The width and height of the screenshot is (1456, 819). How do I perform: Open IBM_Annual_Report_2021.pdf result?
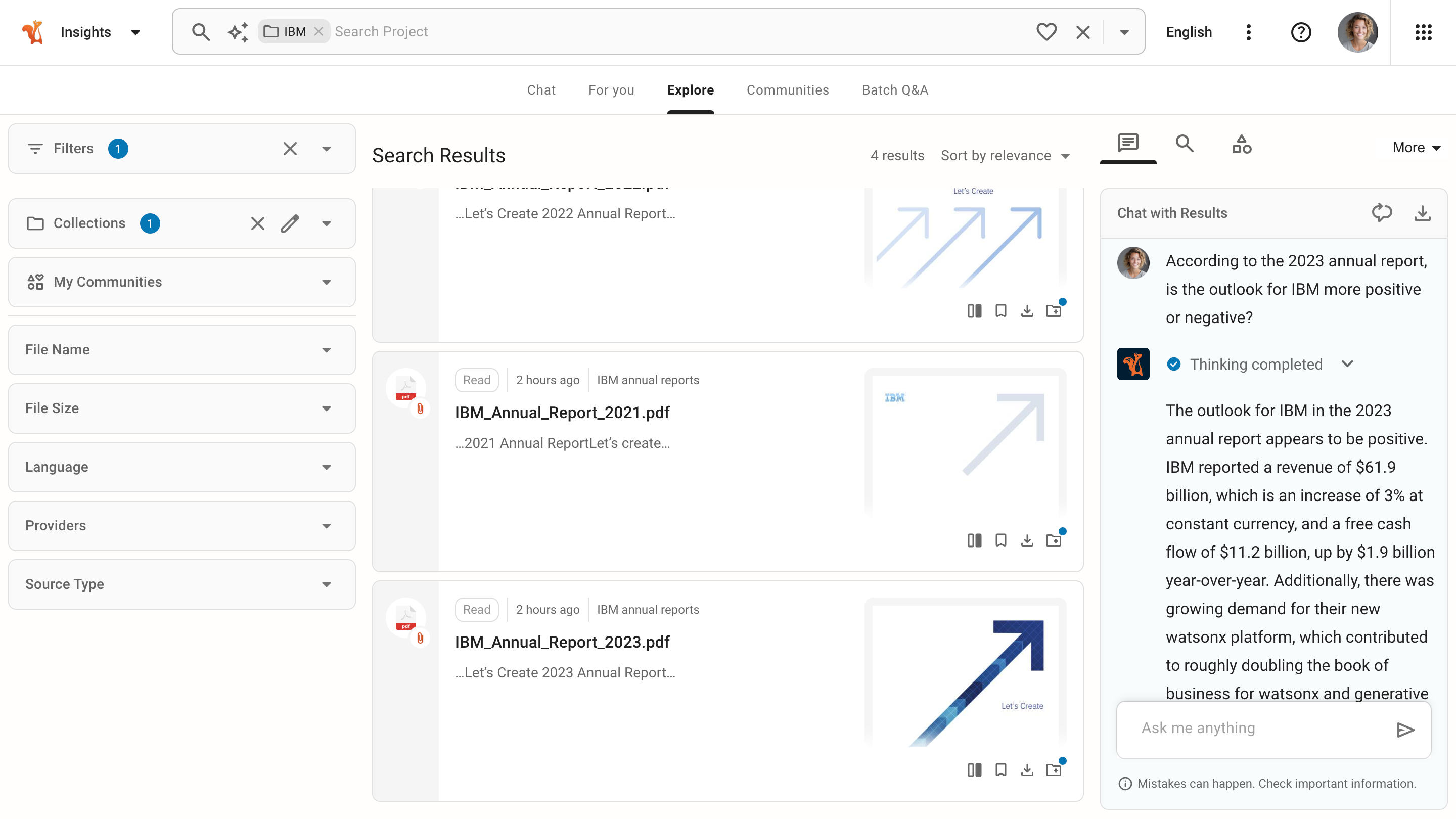[x=562, y=412]
